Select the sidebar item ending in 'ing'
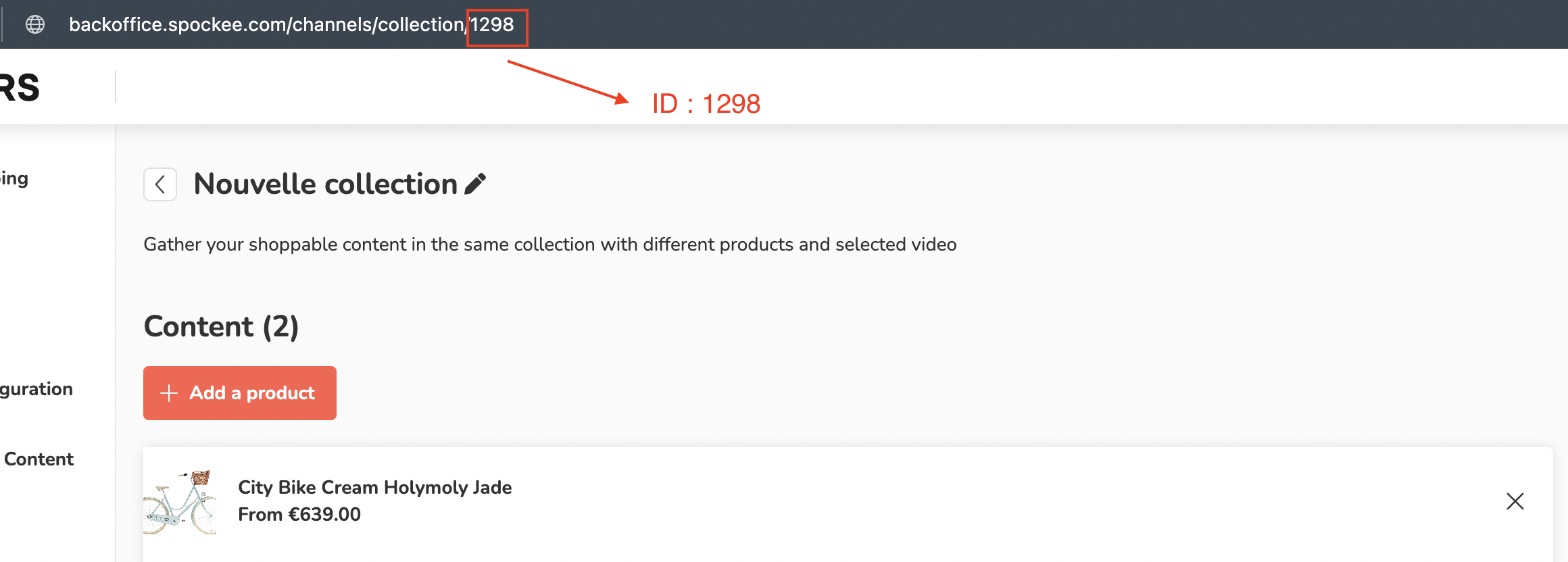 click(14, 179)
